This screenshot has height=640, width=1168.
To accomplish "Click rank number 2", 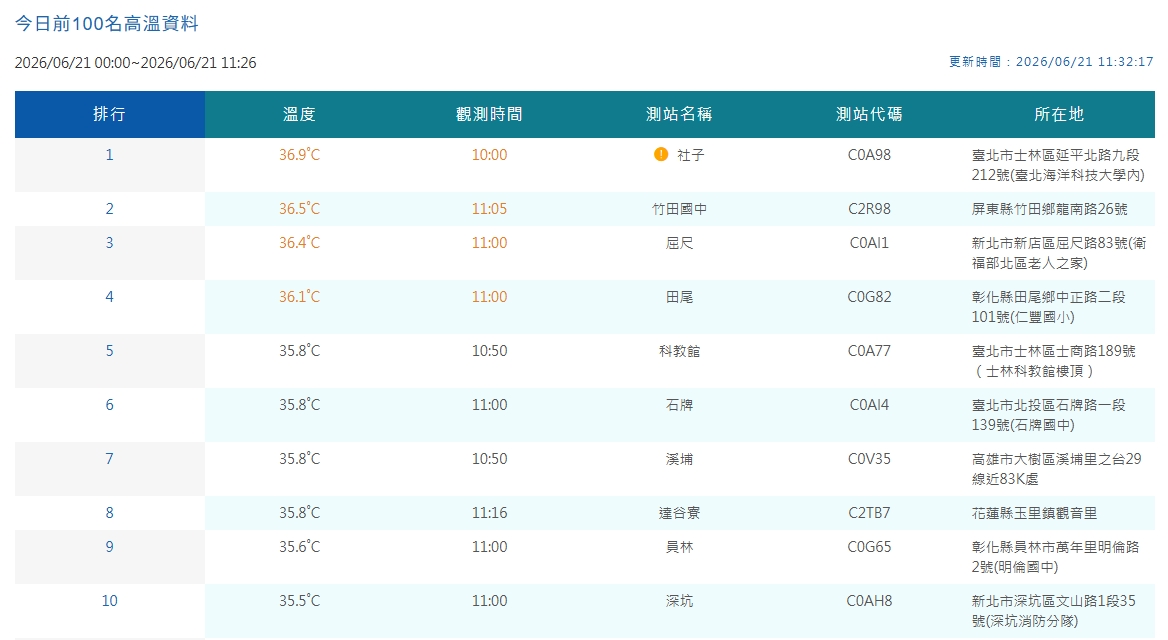I will pos(110,209).
